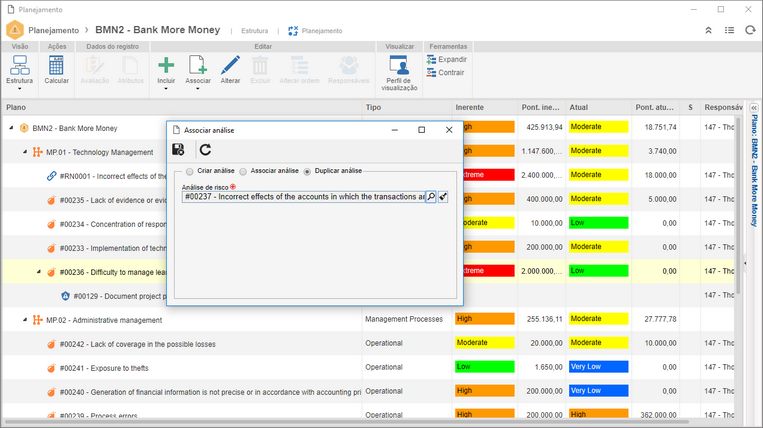
Task: Open the Estrutura dropdown arrow
Action: click(x=19, y=89)
